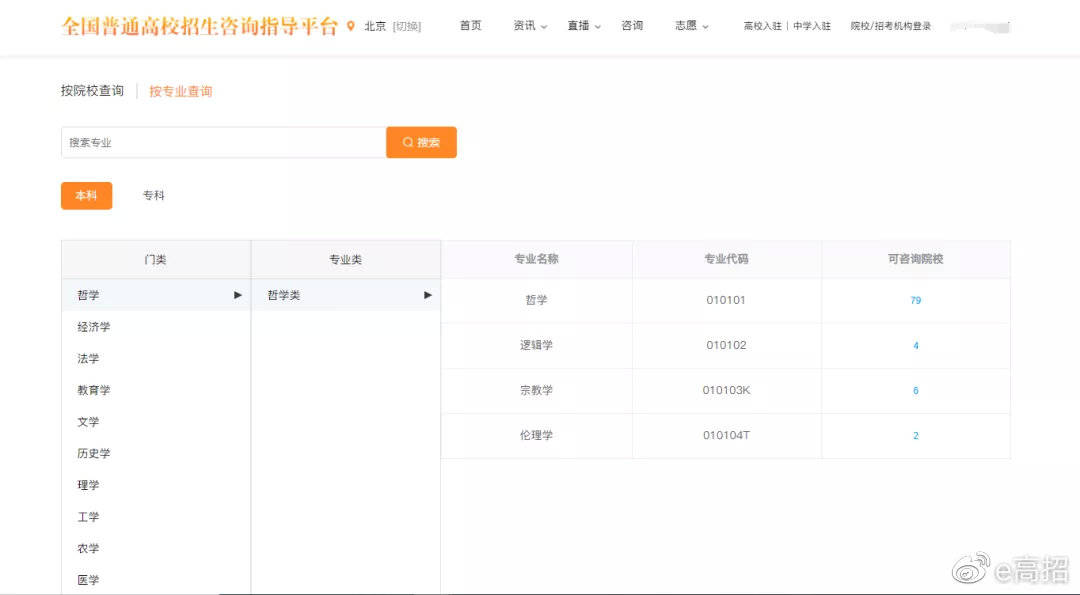Open the 咨询 menu item
Viewport: 1080px width, 595px height.
point(632,25)
